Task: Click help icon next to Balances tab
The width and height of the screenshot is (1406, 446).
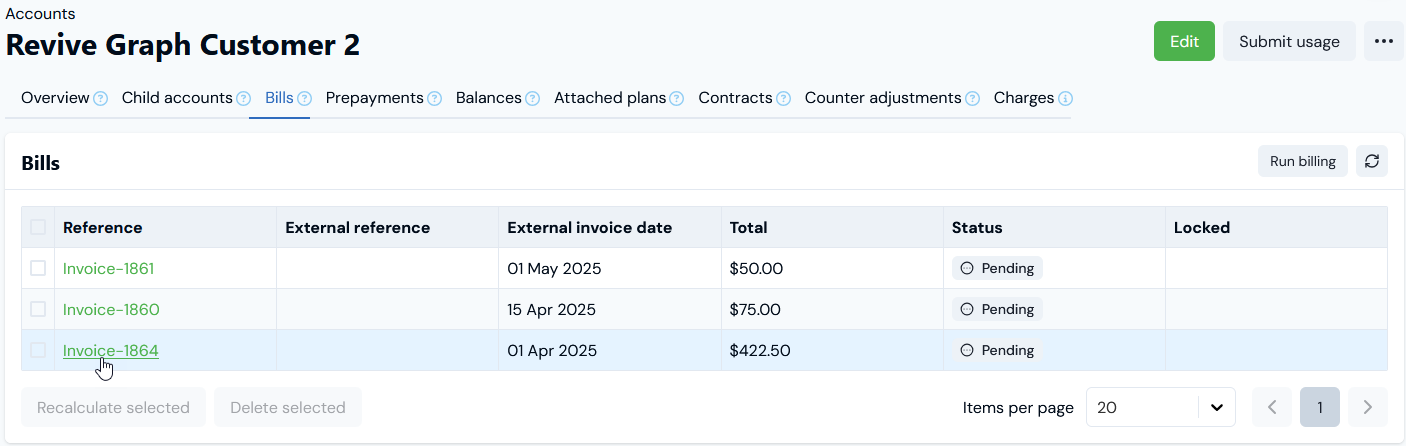Action: (532, 99)
